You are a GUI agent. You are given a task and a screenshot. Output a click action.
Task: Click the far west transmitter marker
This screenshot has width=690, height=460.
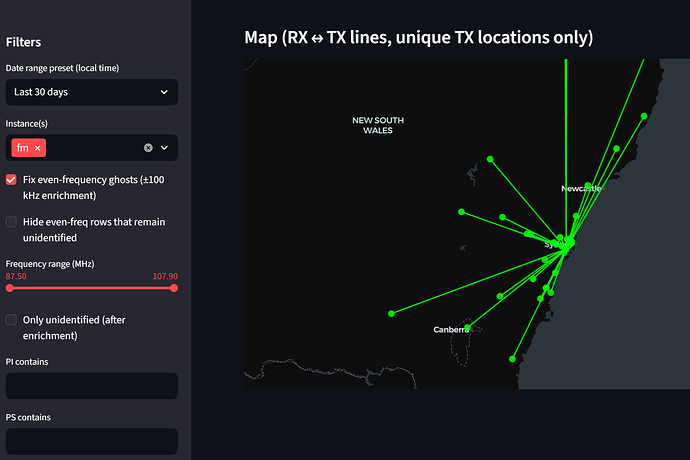coord(392,313)
